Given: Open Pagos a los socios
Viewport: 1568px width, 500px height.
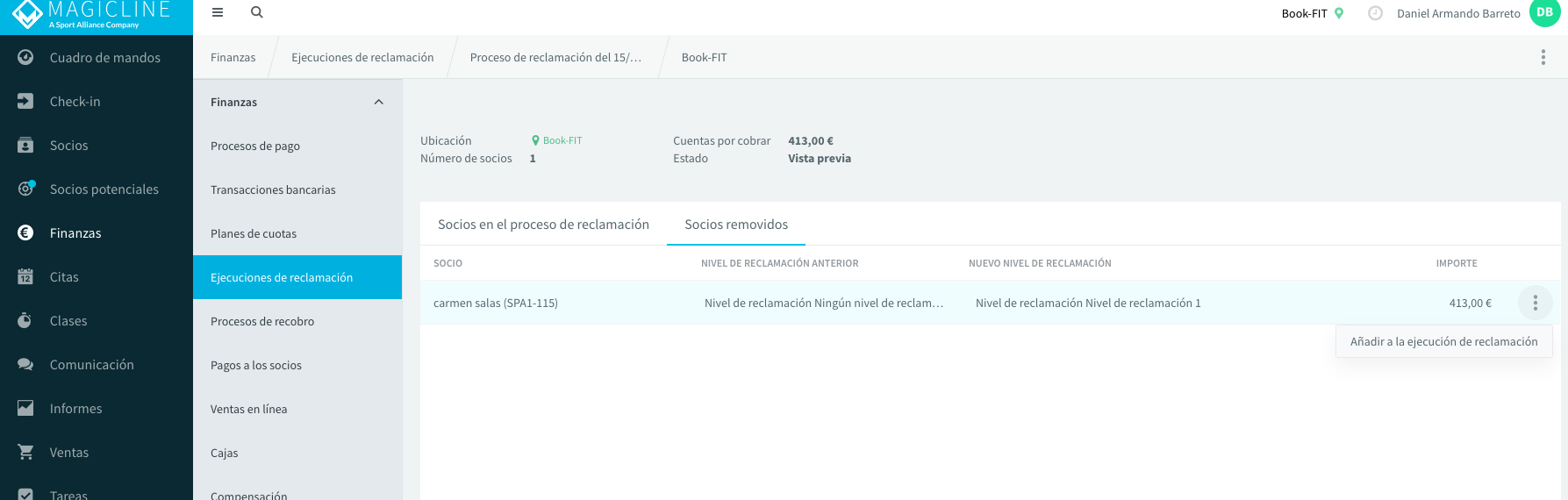Looking at the screenshot, I should [x=297, y=365].
